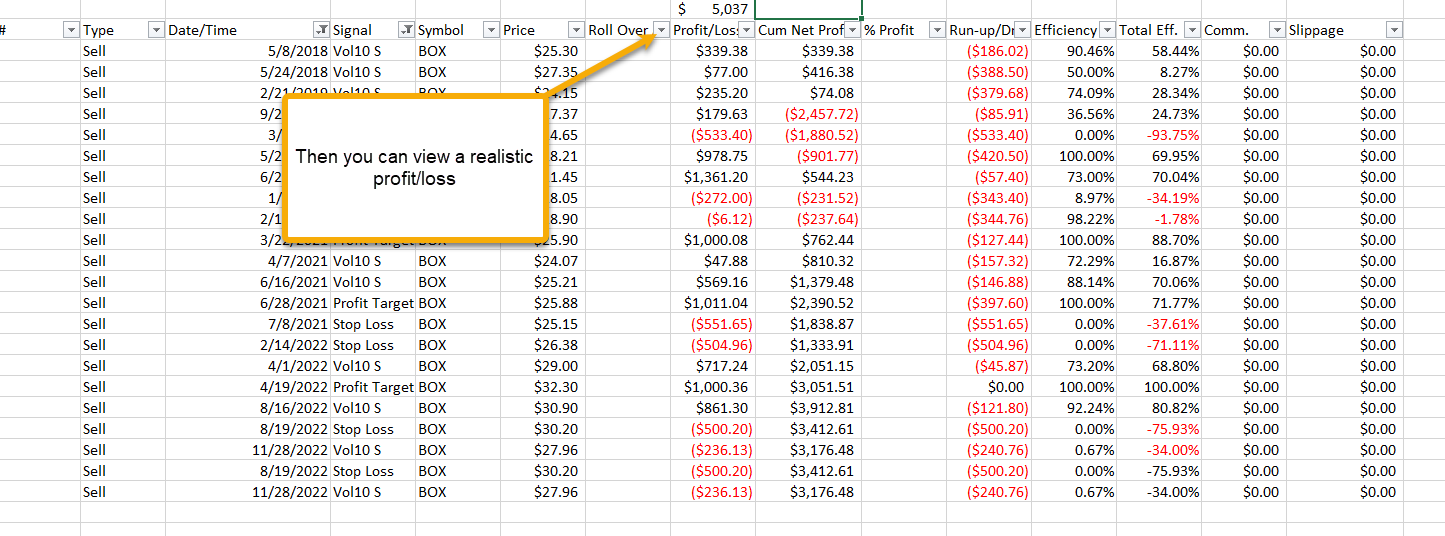The height and width of the screenshot is (536, 1445).
Task: Select the $416.38 cumulative profit cell
Action: [x=808, y=72]
